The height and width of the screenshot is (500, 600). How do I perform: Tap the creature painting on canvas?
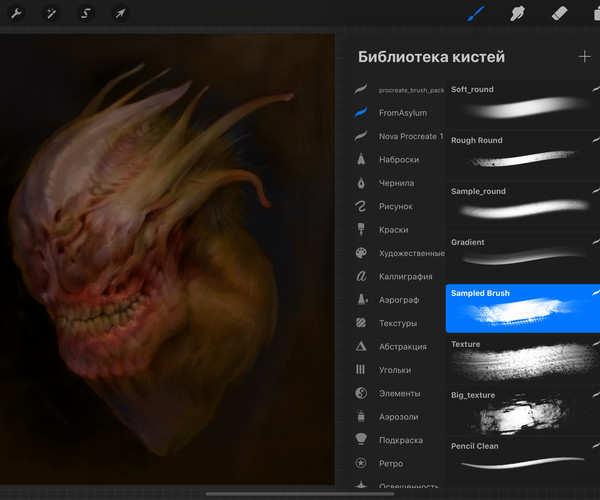pos(167,259)
